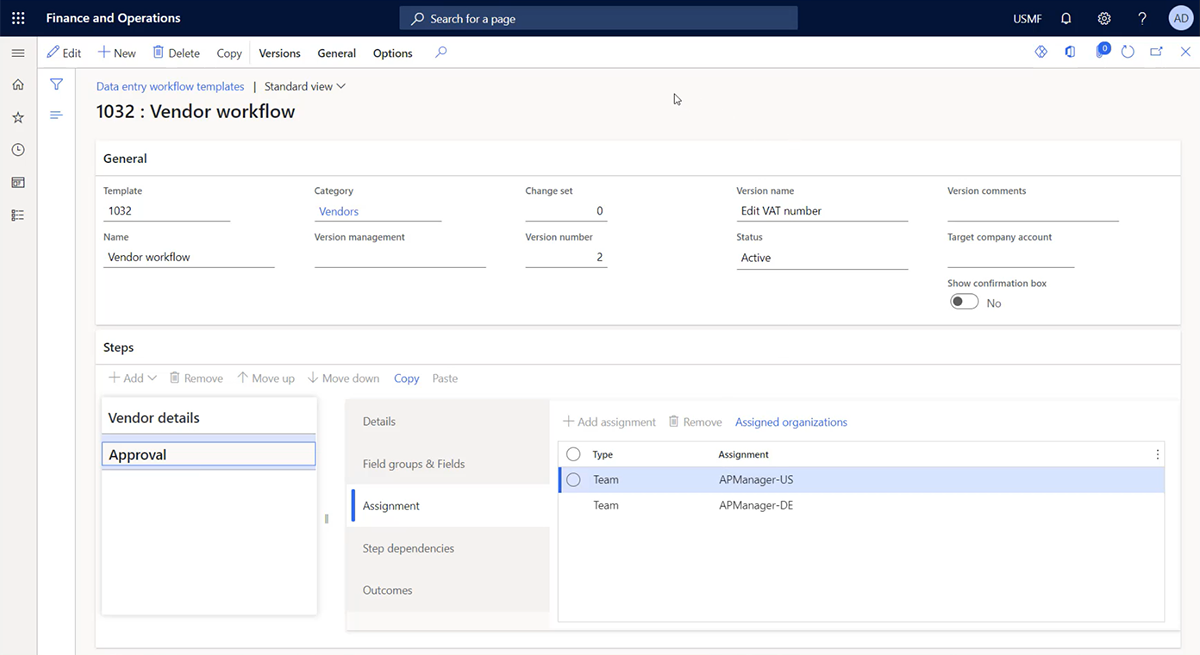The height and width of the screenshot is (655, 1200).
Task: Open the page in a new window
Action: [x=1156, y=52]
